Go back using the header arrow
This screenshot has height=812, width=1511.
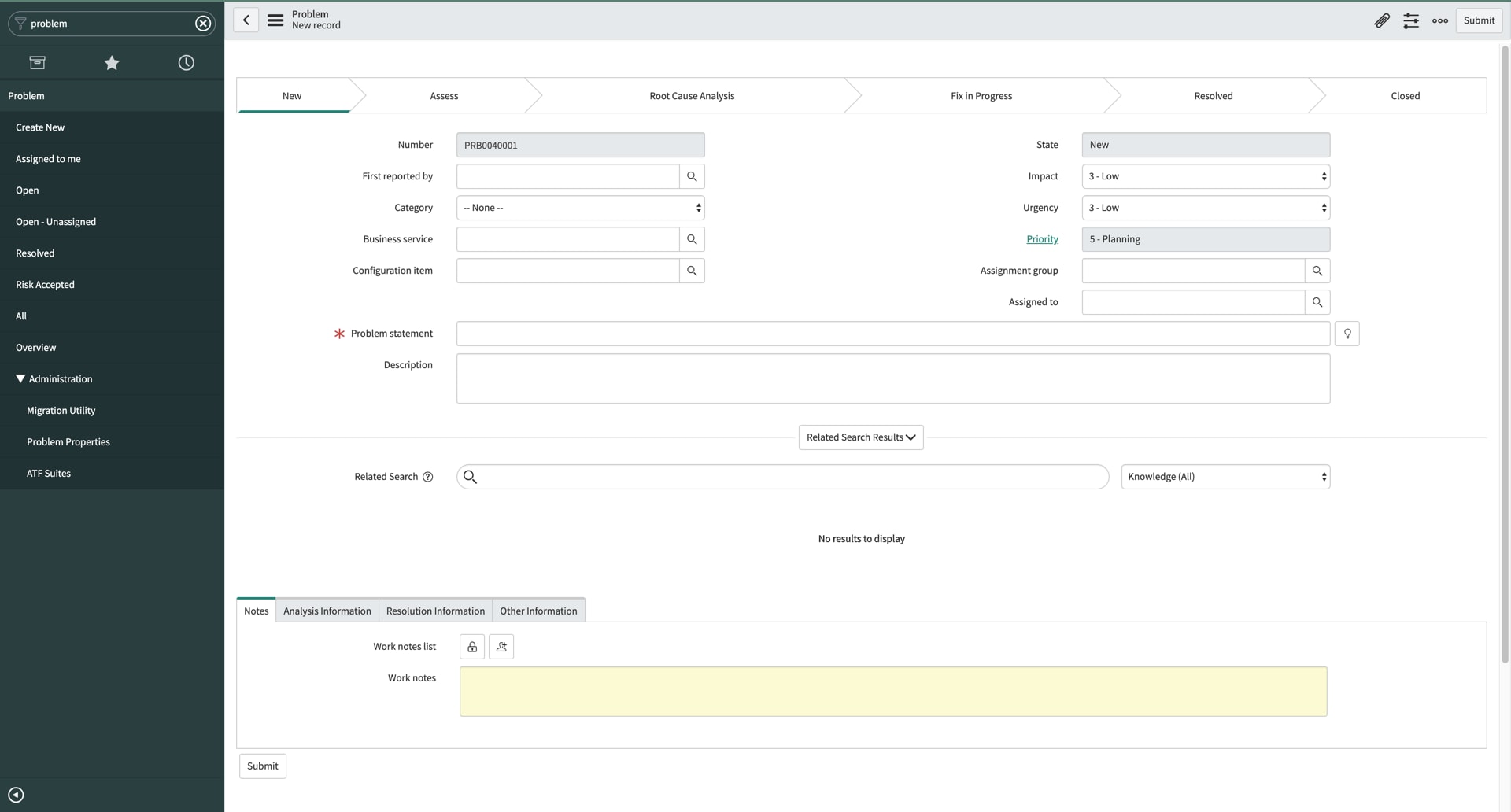pos(246,20)
